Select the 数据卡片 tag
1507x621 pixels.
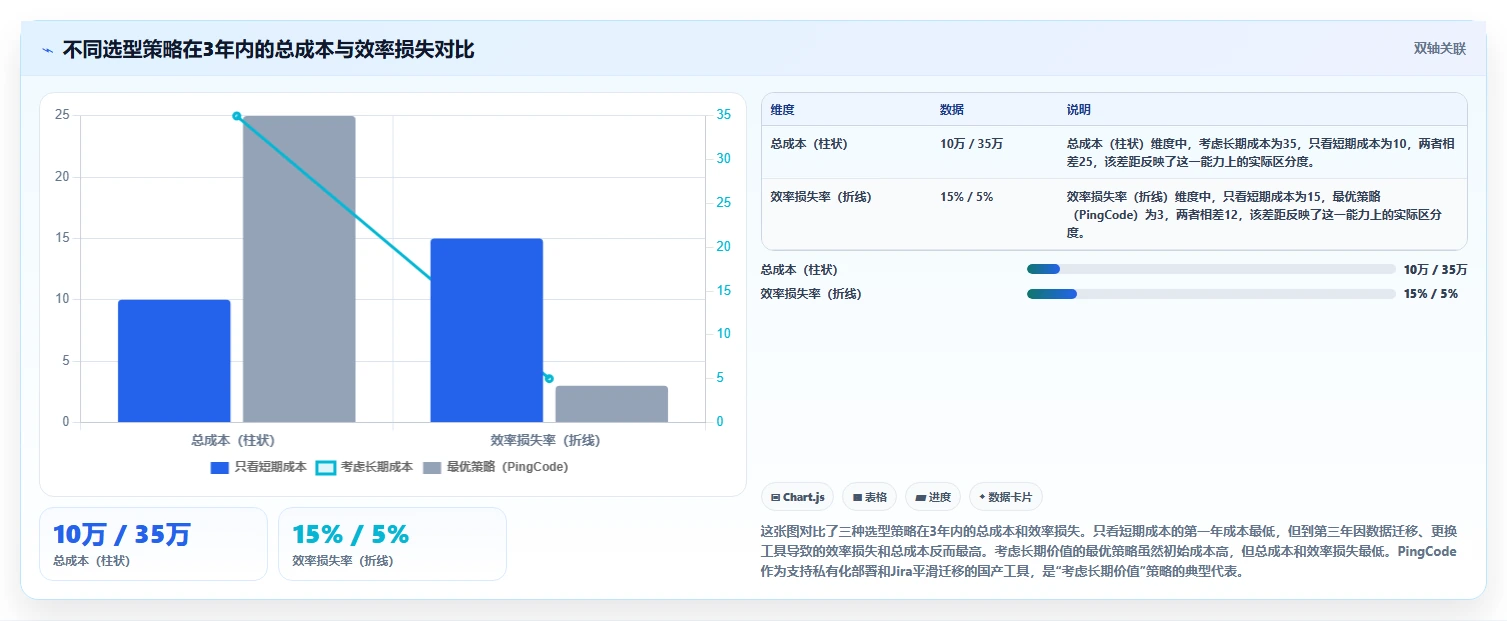tap(1006, 497)
